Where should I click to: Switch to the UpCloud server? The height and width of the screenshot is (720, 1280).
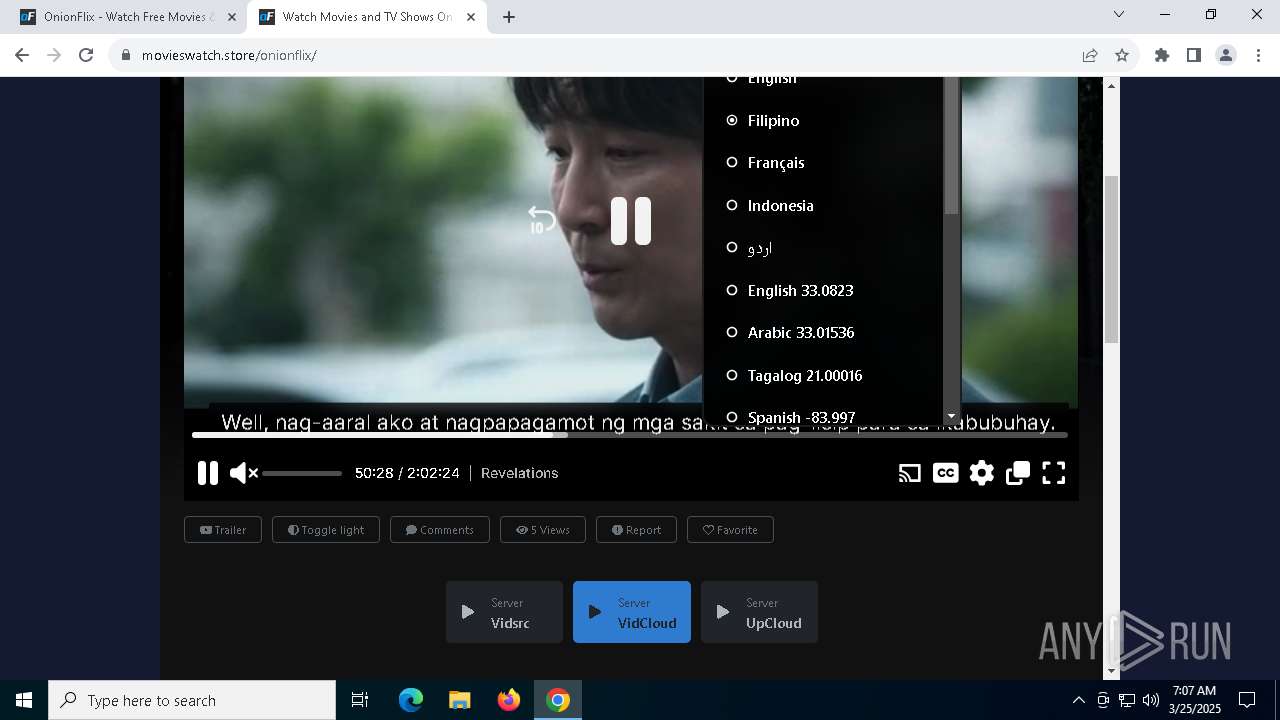click(759, 612)
